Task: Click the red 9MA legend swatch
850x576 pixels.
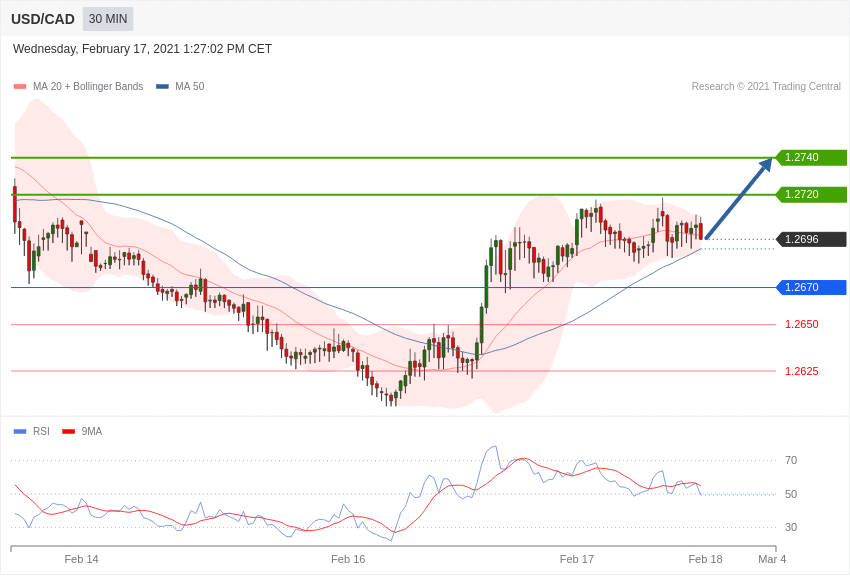Action: click(x=68, y=431)
